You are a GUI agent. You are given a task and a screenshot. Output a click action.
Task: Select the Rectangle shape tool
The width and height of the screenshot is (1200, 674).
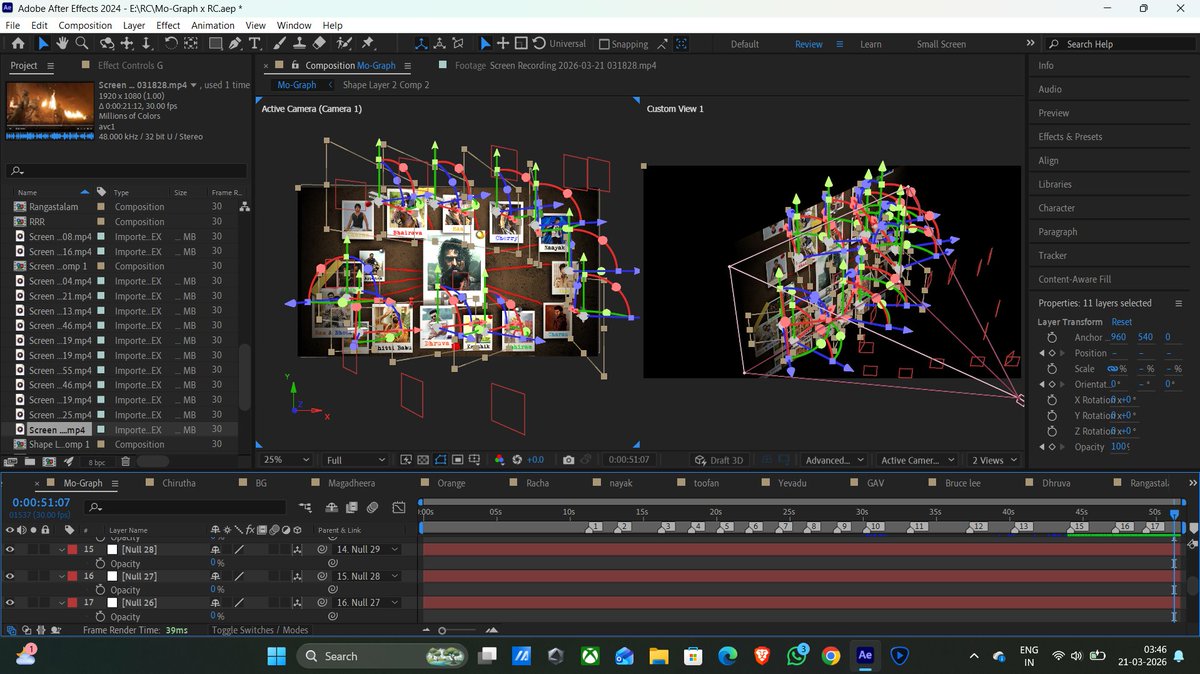tap(216, 44)
